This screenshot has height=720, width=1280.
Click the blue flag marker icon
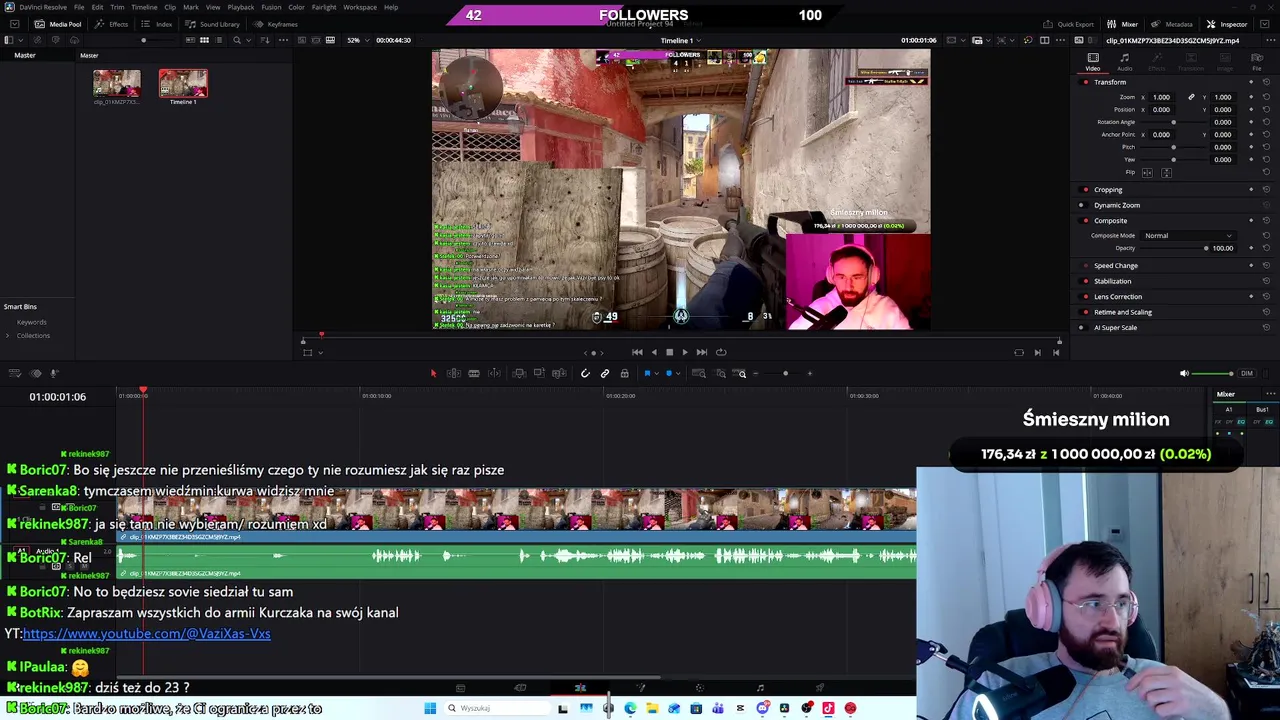click(x=647, y=374)
